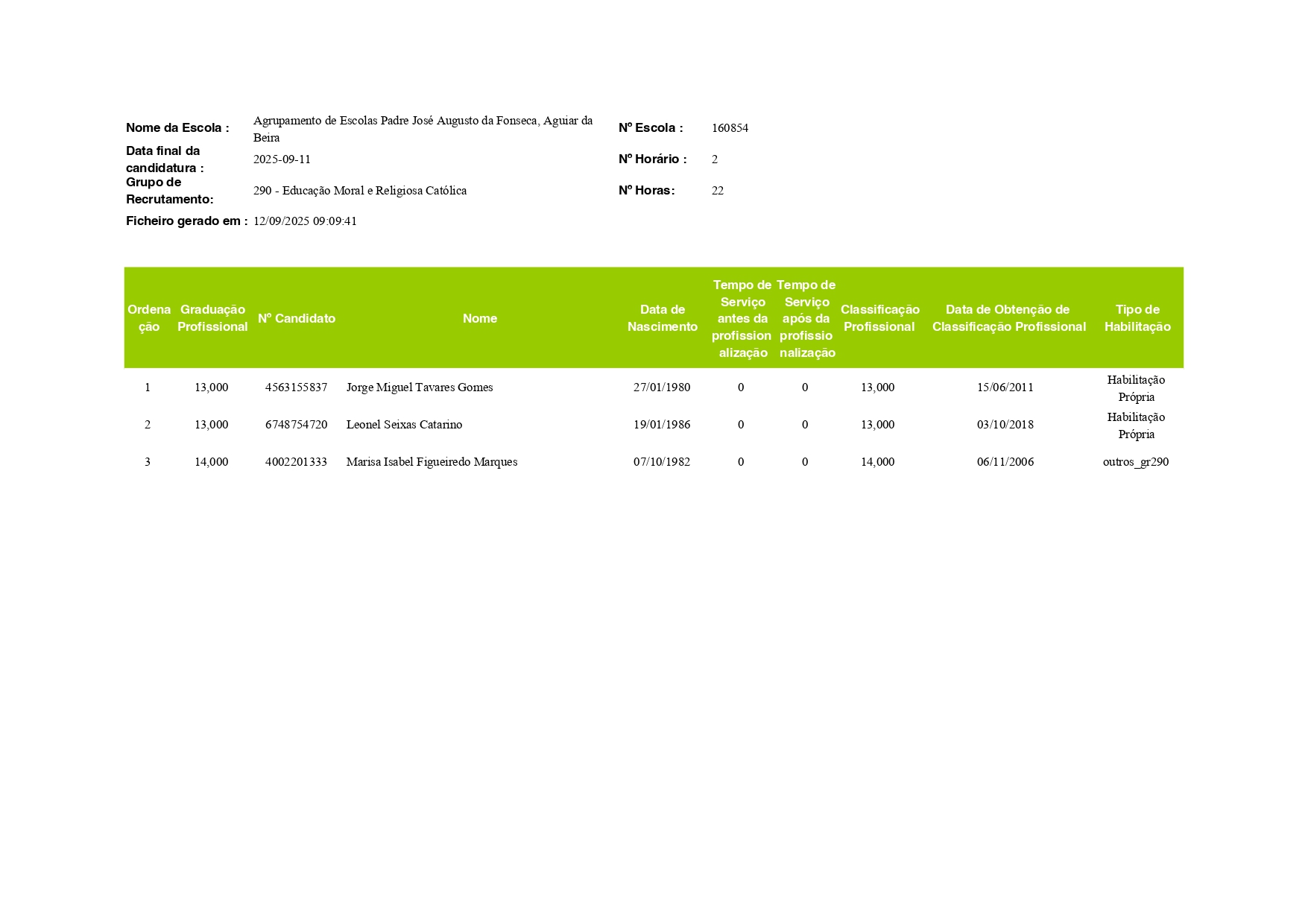Select the date 15/06/2011
The width and height of the screenshot is (1308, 924).
tap(1005, 387)
